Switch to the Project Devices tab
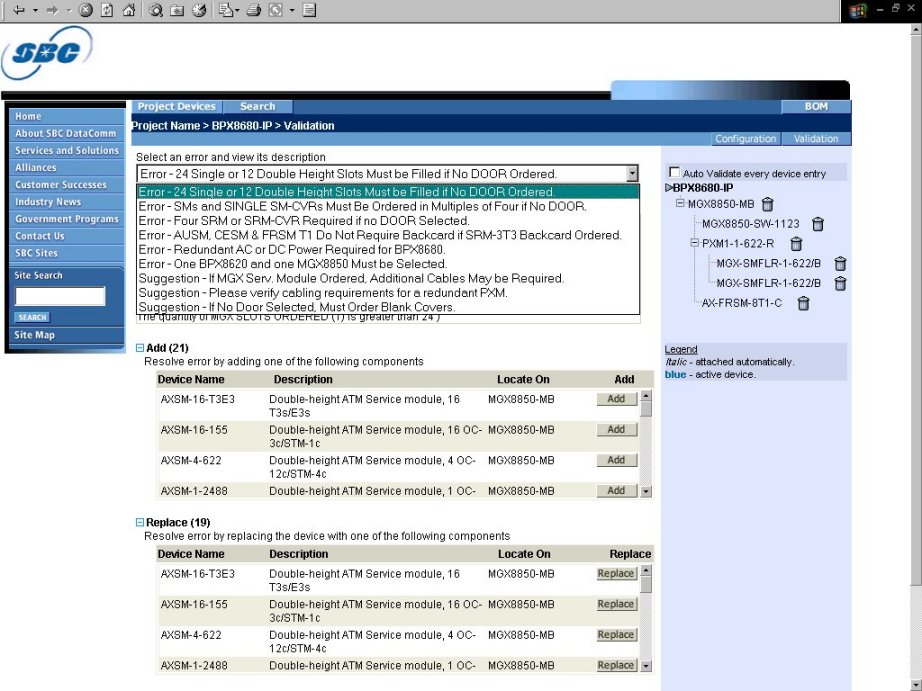Image resolution: width=922 pixels, height=691 pixels. pyautogui.click(x=176, y=106)
